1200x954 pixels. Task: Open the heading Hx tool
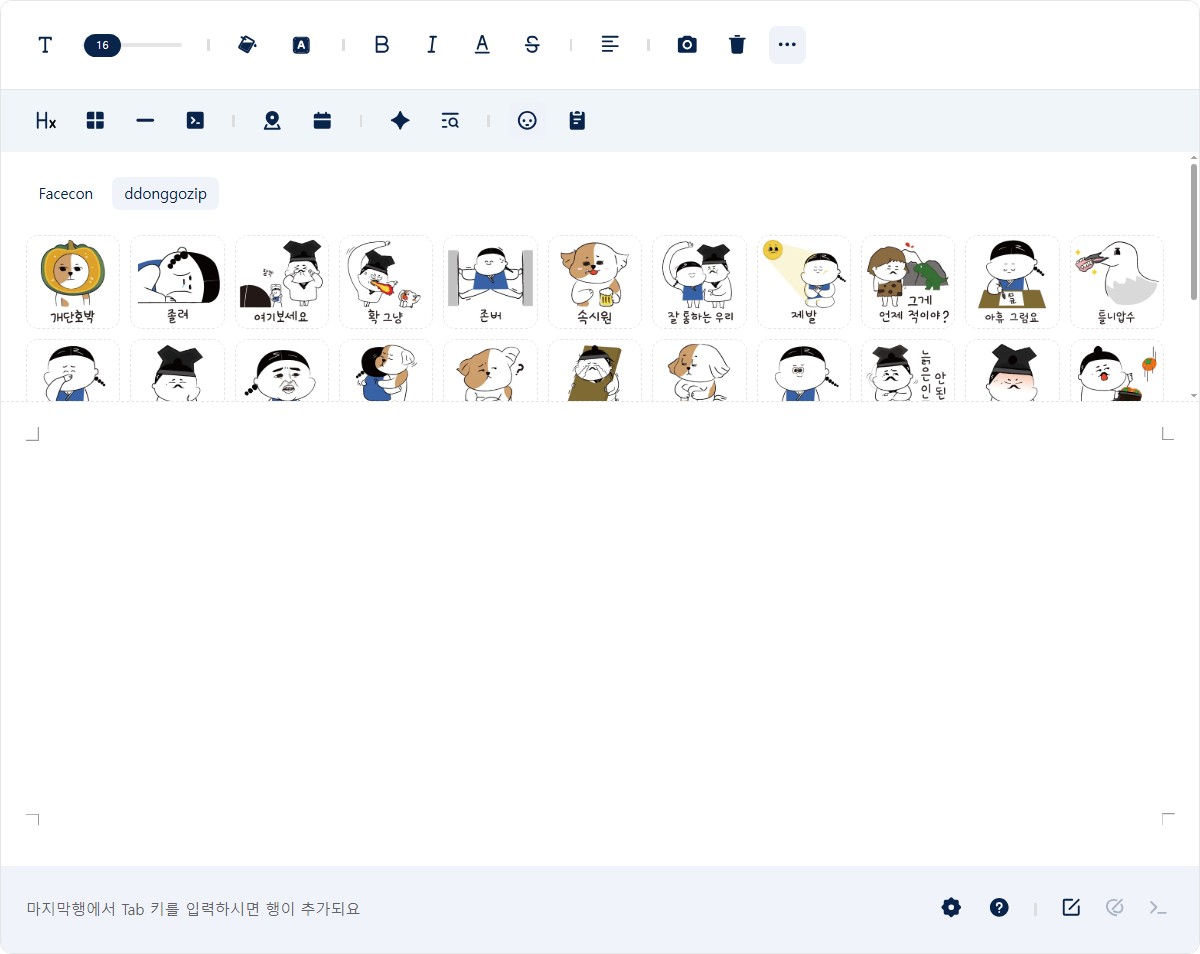coord(46,121)
